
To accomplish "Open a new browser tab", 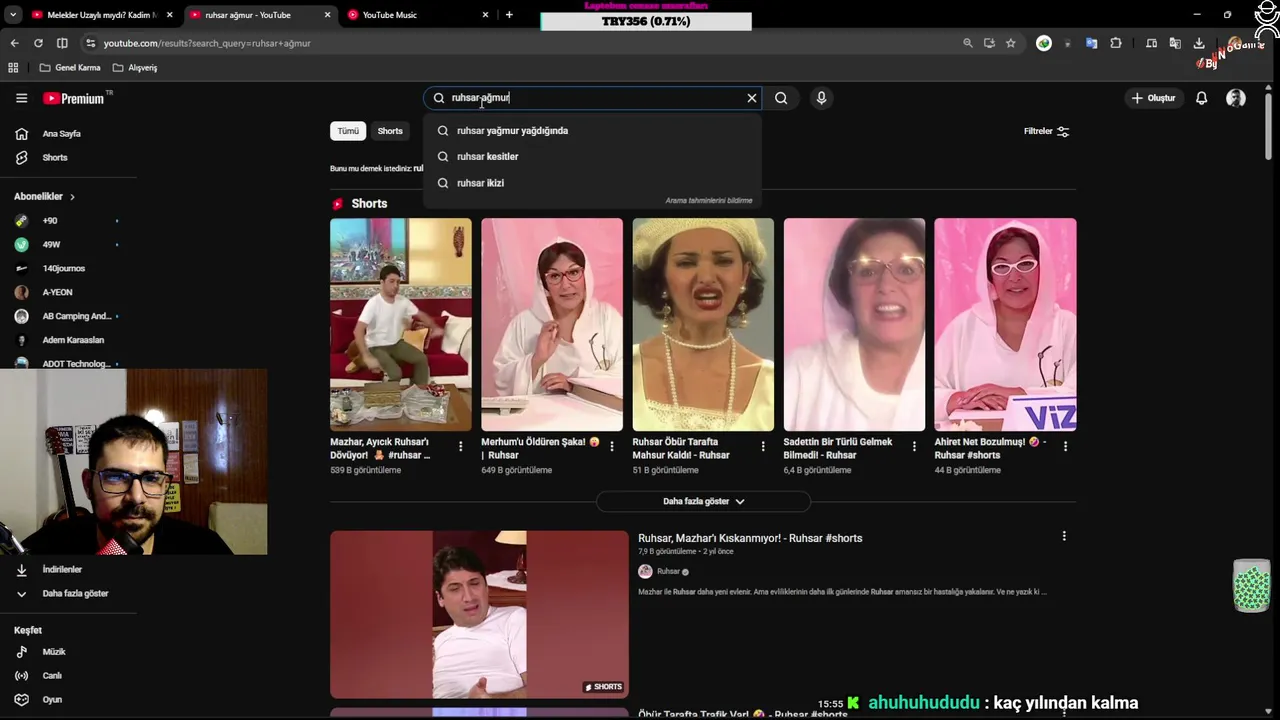I will (x=509, y=15).
